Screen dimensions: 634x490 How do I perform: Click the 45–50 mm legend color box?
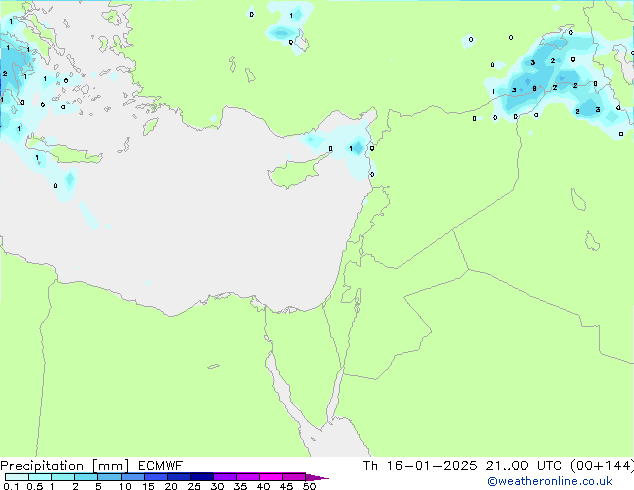[294, 477]
